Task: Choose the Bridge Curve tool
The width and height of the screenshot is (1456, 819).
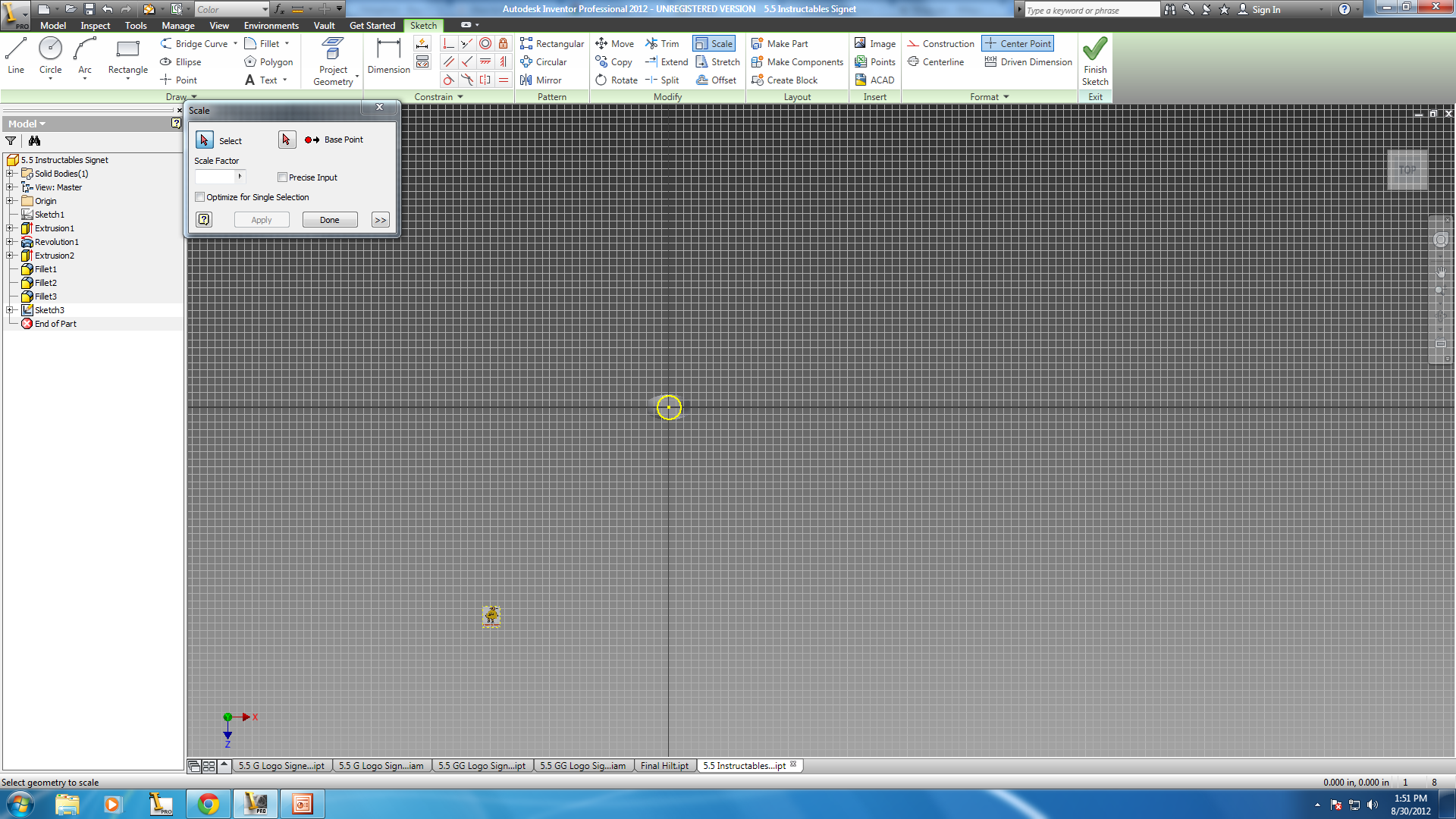Action: pyautogui.click(x=194, y=44)
